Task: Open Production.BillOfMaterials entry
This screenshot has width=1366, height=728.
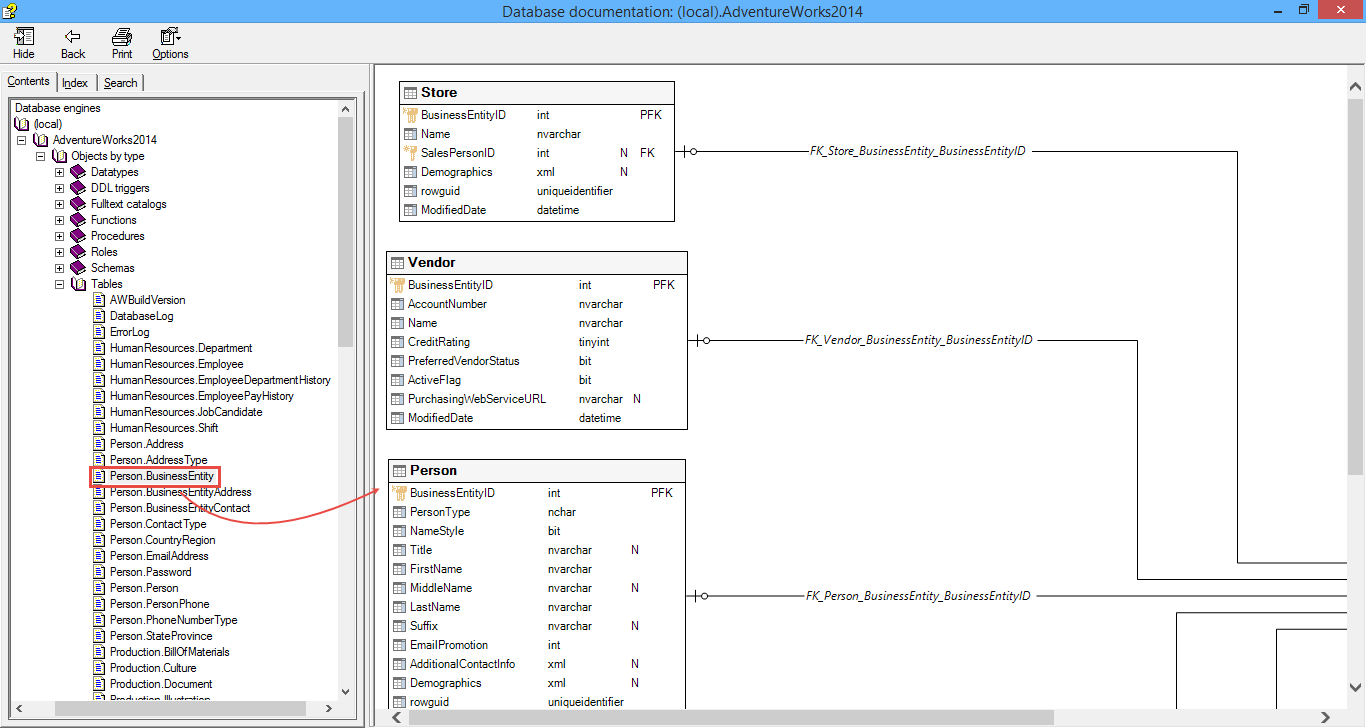Action: (x=169, y=652)
